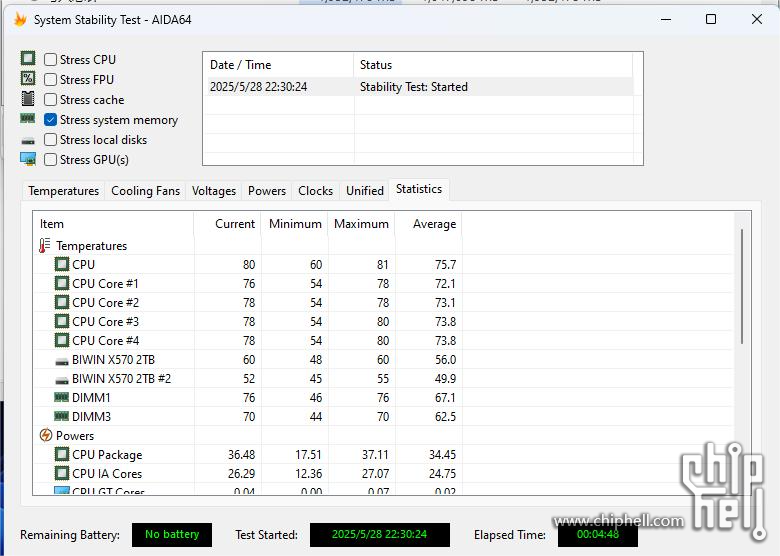780x556 pixels.
Task: Click the RAM stick icon beside Stress system memory
Action: pyautogui.click(x=28, y=118)
